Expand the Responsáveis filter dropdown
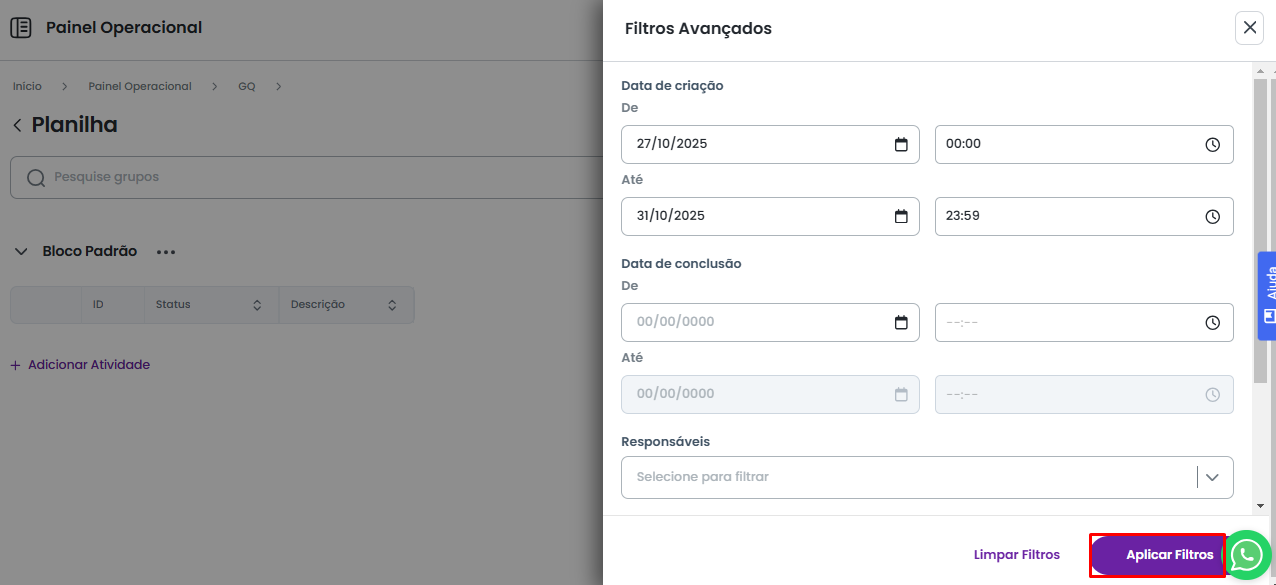Image resolution: width=1276 pixels, height=585 pixels. [1212, 477]
